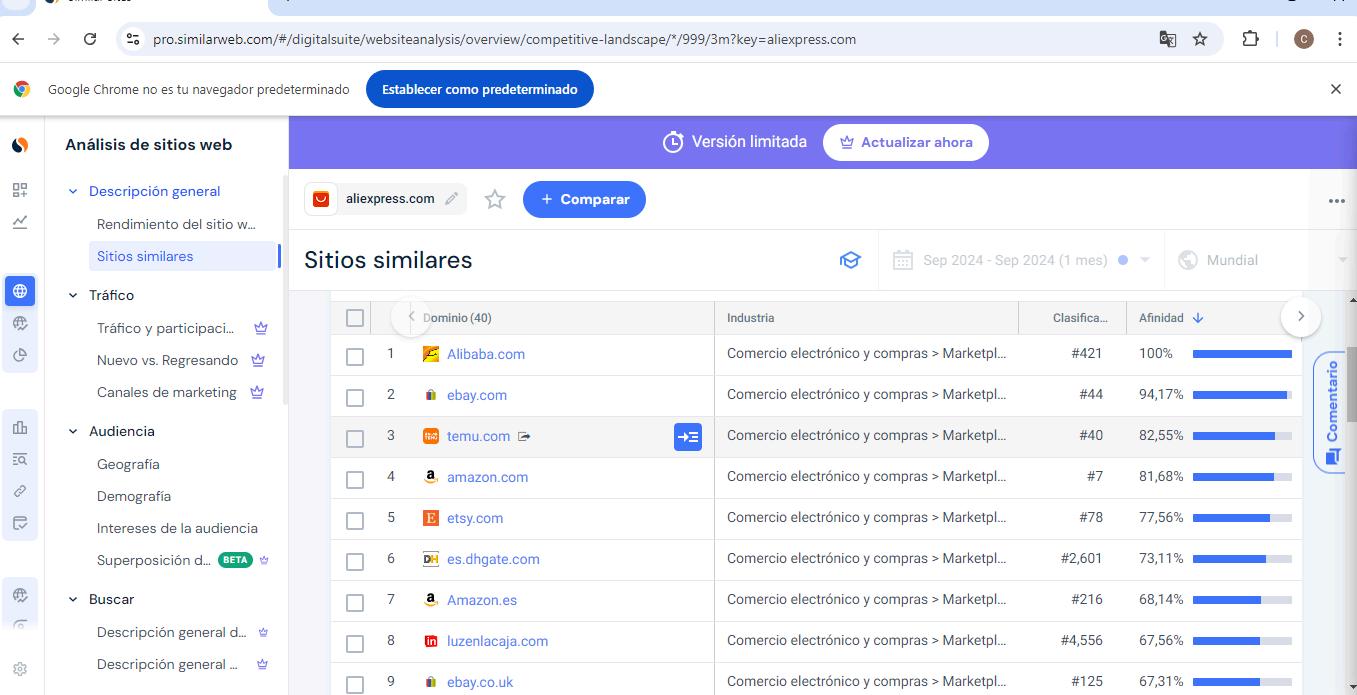Viewport: 1357px width, 695px height.
Task: Check the amazon.com row checkbox
Action: [x=355, y=479]
